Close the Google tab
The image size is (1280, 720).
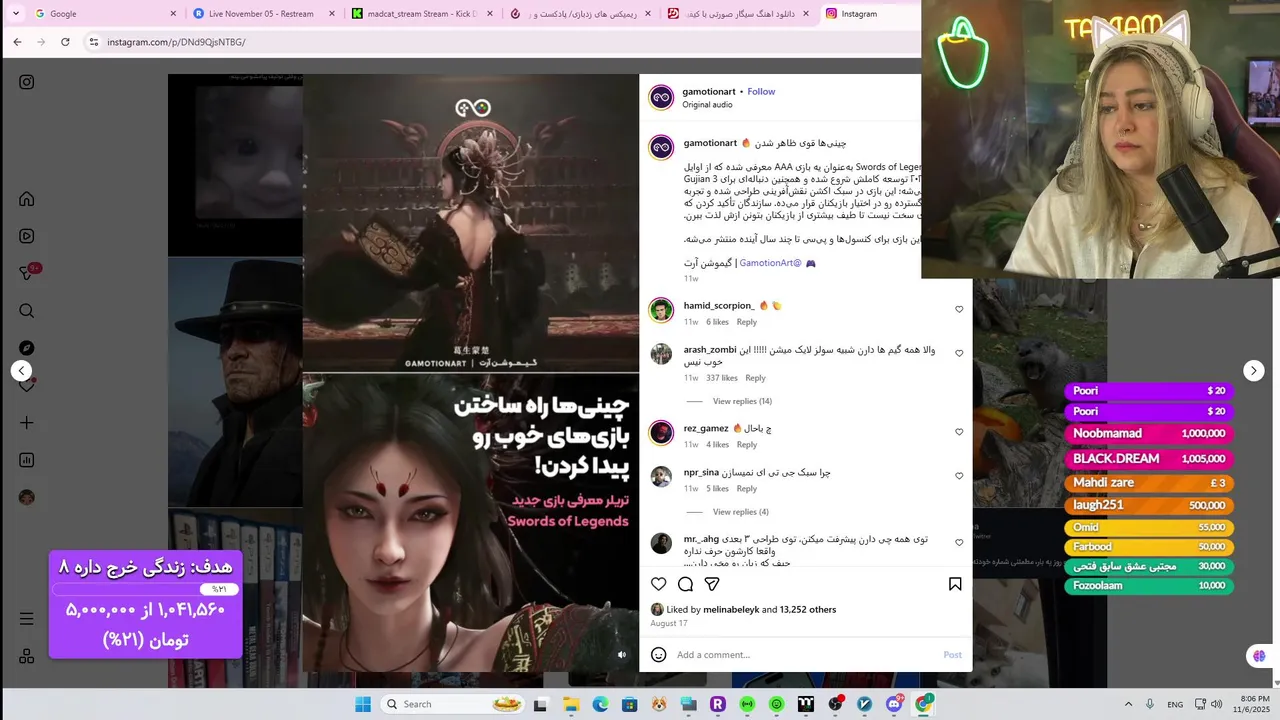173,14
